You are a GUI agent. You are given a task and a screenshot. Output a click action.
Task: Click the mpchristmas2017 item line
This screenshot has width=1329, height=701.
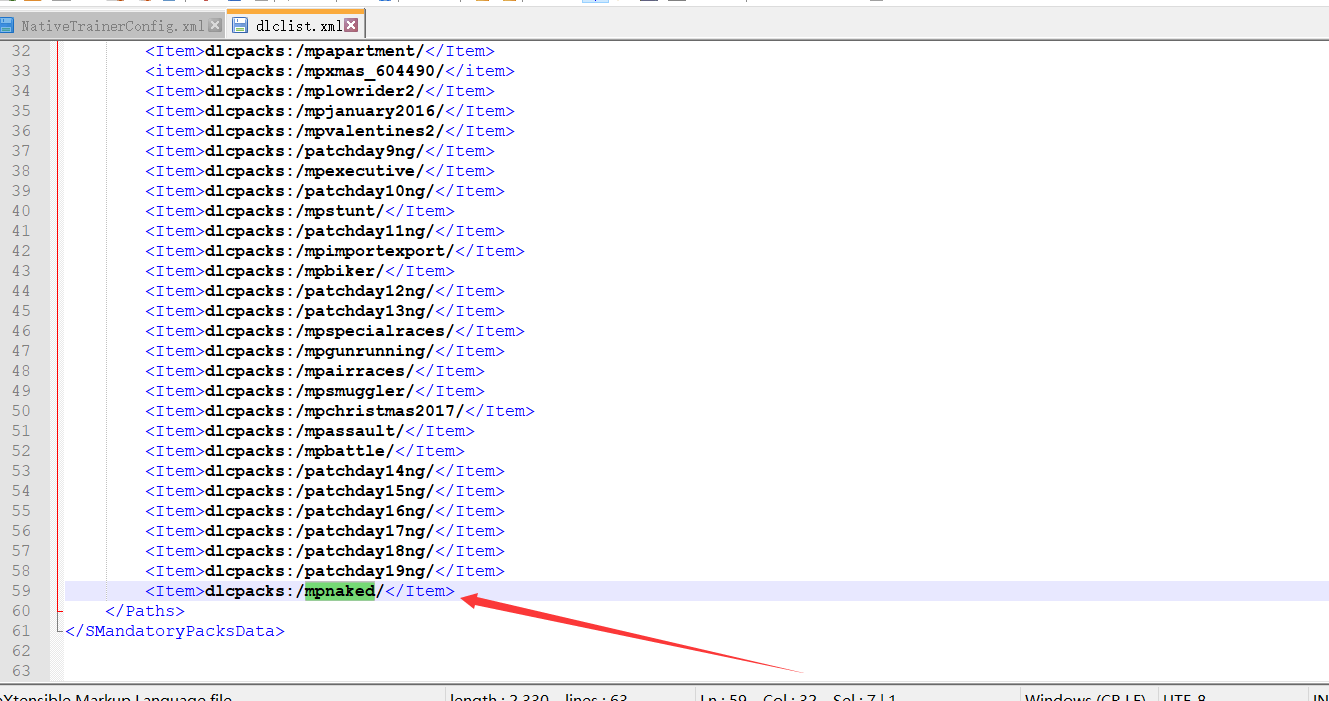[340, 411]
